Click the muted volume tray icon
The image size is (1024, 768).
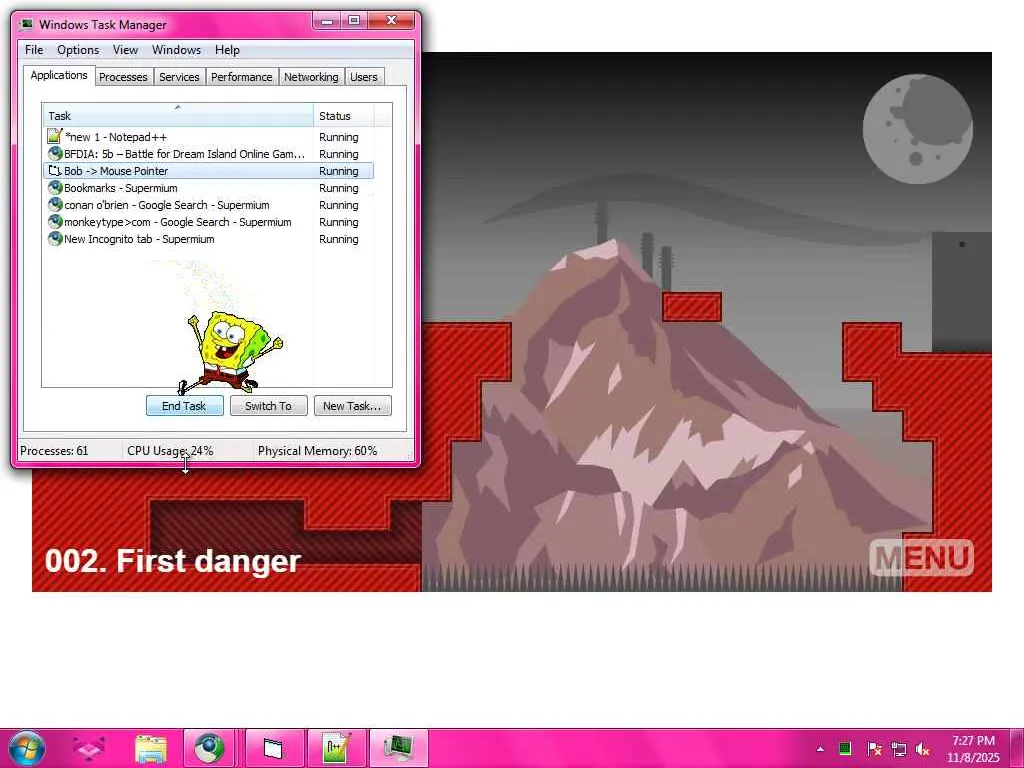[923, 748]
